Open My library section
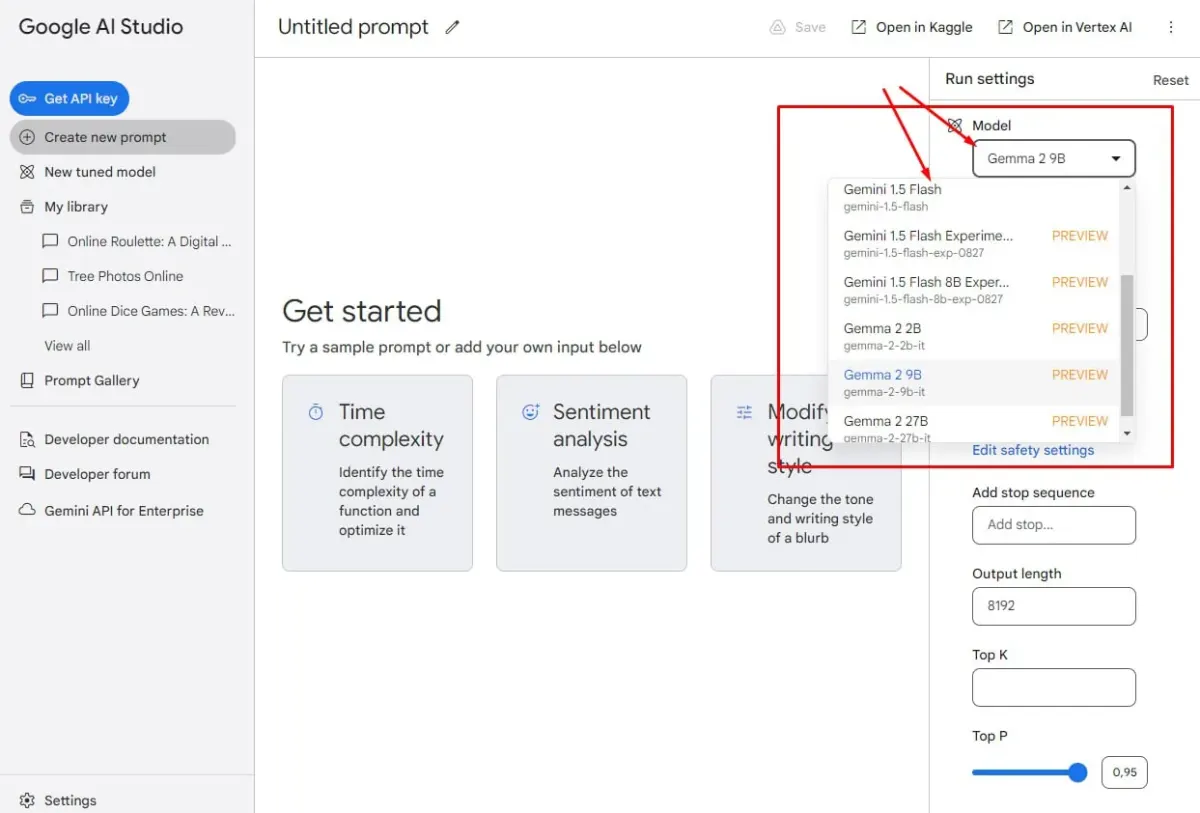 [76, 207]
